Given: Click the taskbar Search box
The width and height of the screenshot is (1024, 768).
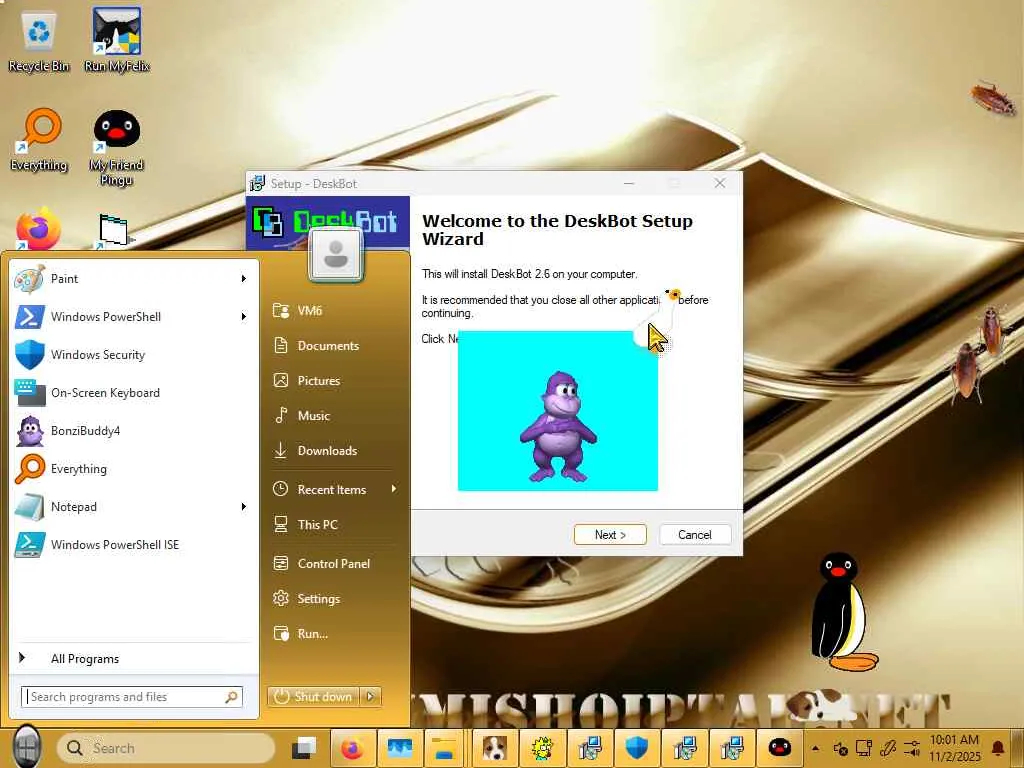Looking at the screenshot, I should point(166,748).
